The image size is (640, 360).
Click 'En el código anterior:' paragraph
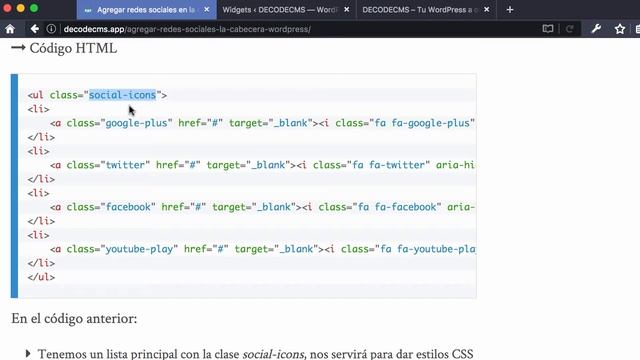point(74,319)
